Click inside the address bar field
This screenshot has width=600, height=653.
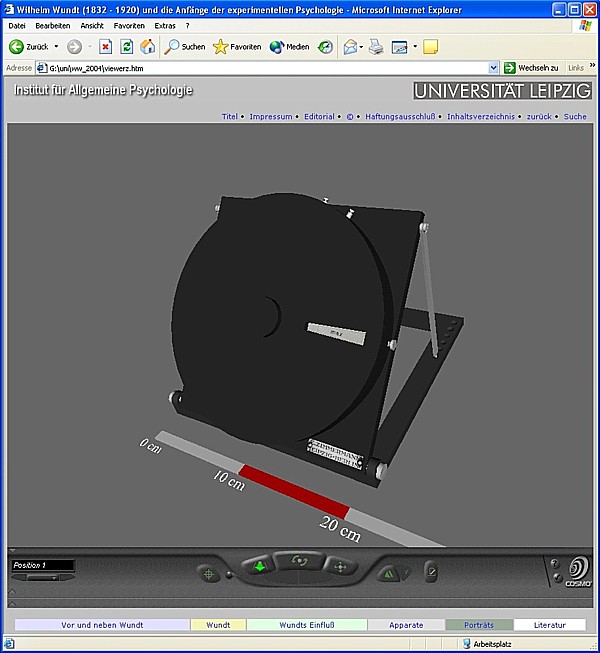(x=266, y=68)
